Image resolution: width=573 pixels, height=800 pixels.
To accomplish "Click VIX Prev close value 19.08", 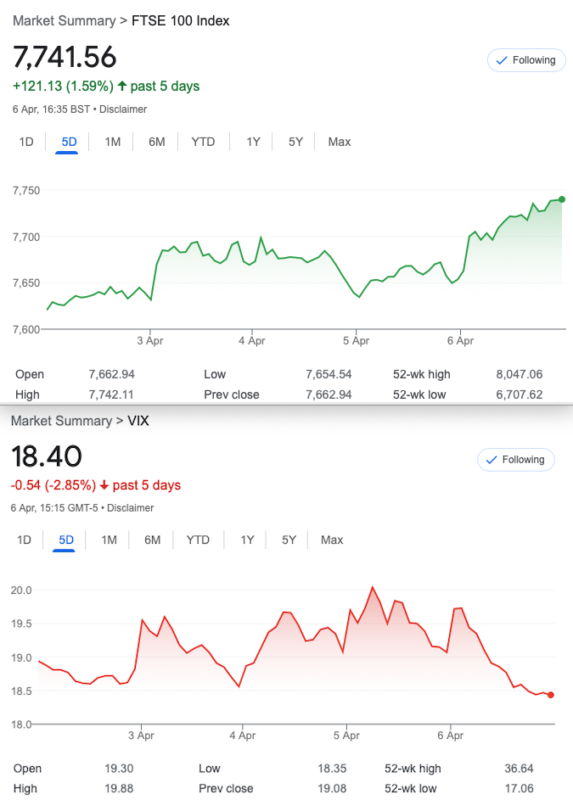I will [332, 789].
